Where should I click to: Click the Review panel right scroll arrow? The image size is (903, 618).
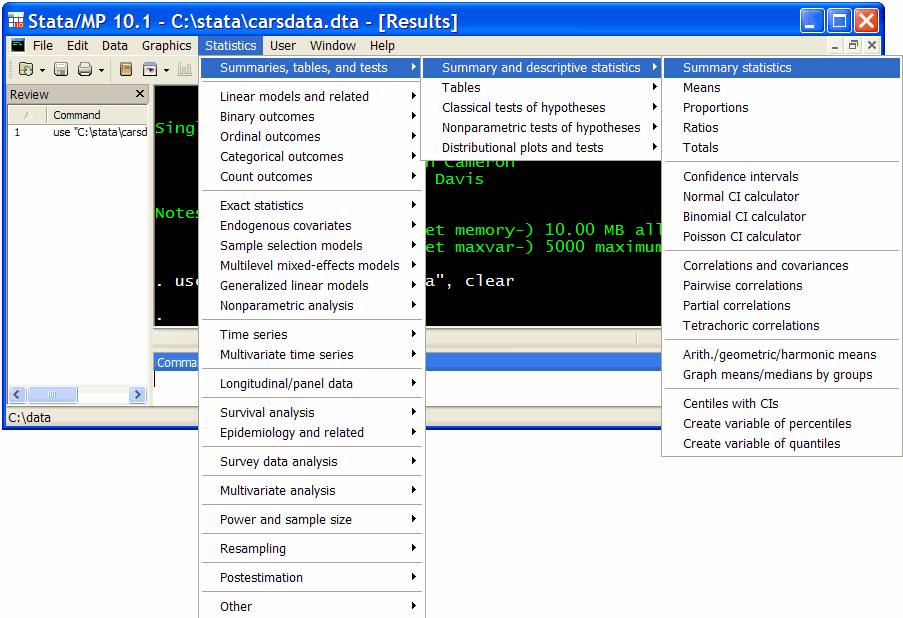pos(138,395)
